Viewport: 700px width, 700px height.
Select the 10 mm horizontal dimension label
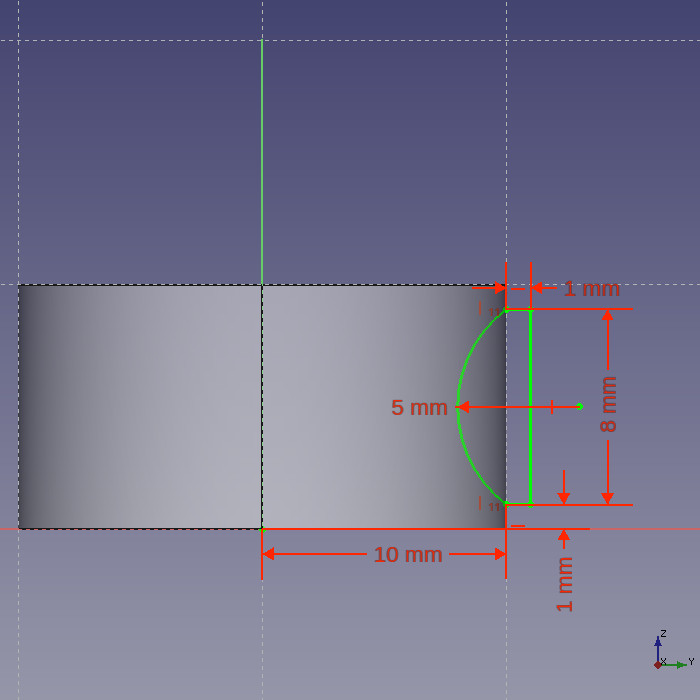point(407,554)
